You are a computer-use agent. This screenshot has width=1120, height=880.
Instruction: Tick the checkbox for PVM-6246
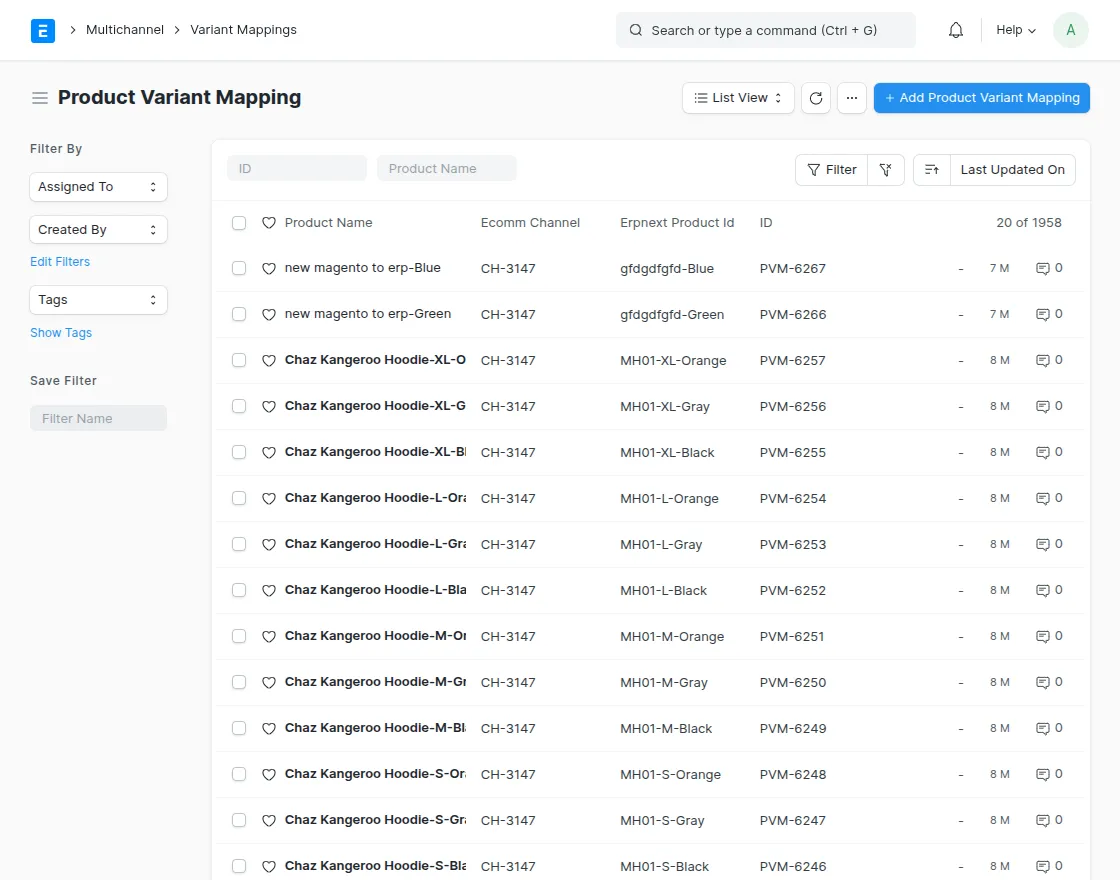[x=238, y=866]
